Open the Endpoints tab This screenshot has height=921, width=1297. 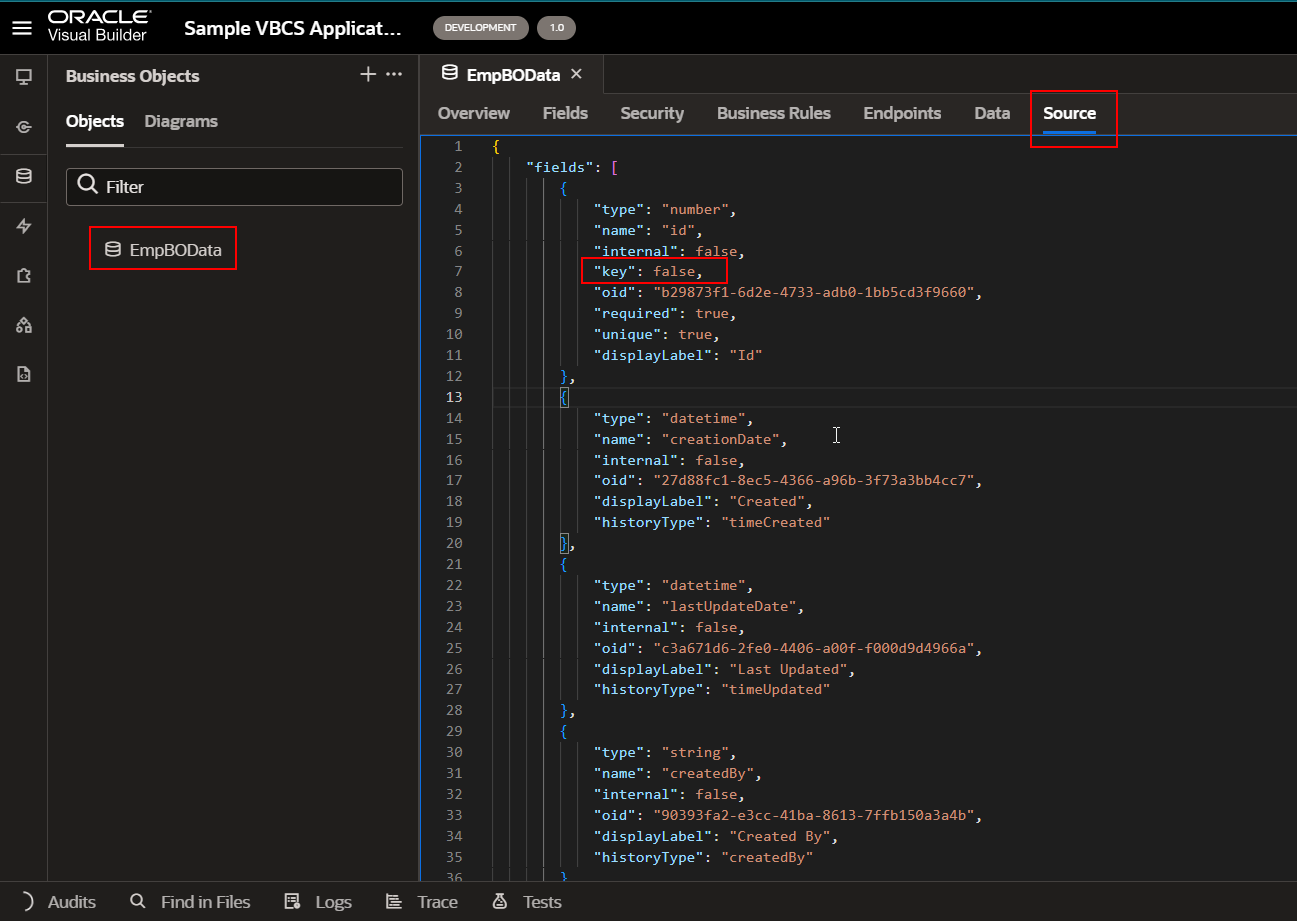coord(902,113)
